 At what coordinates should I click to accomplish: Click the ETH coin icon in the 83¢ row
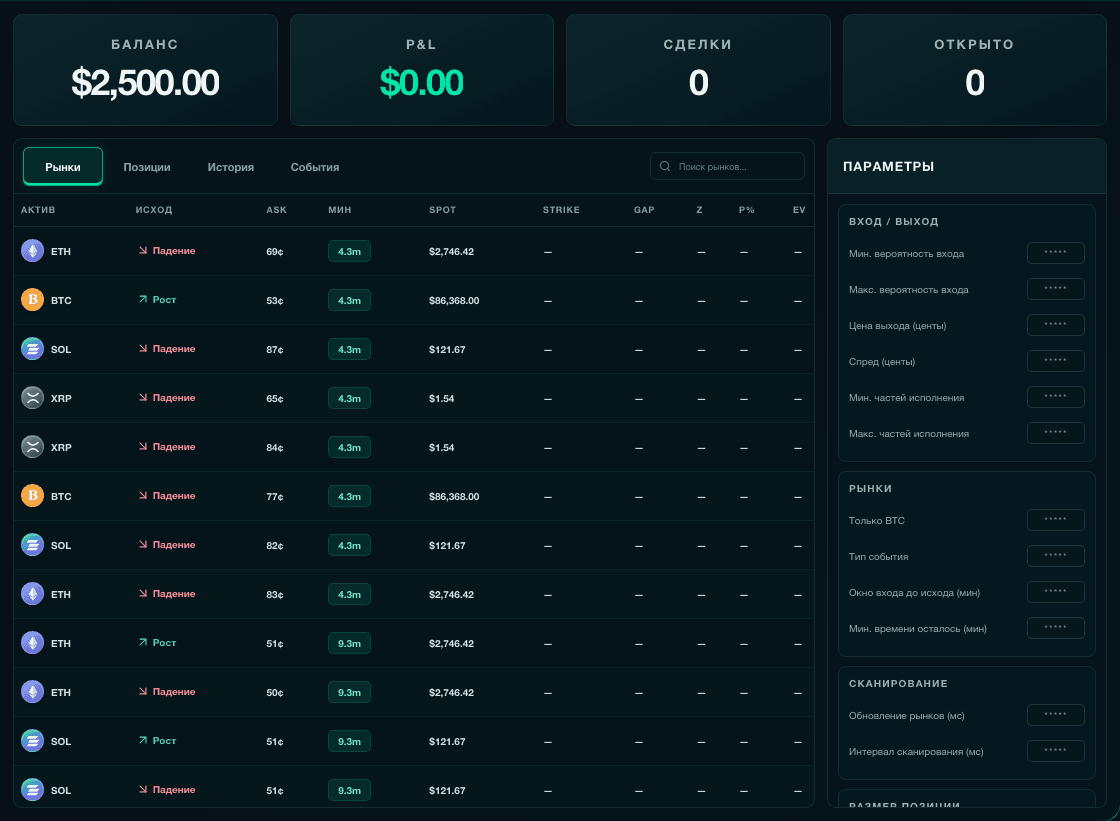(32, 594)
